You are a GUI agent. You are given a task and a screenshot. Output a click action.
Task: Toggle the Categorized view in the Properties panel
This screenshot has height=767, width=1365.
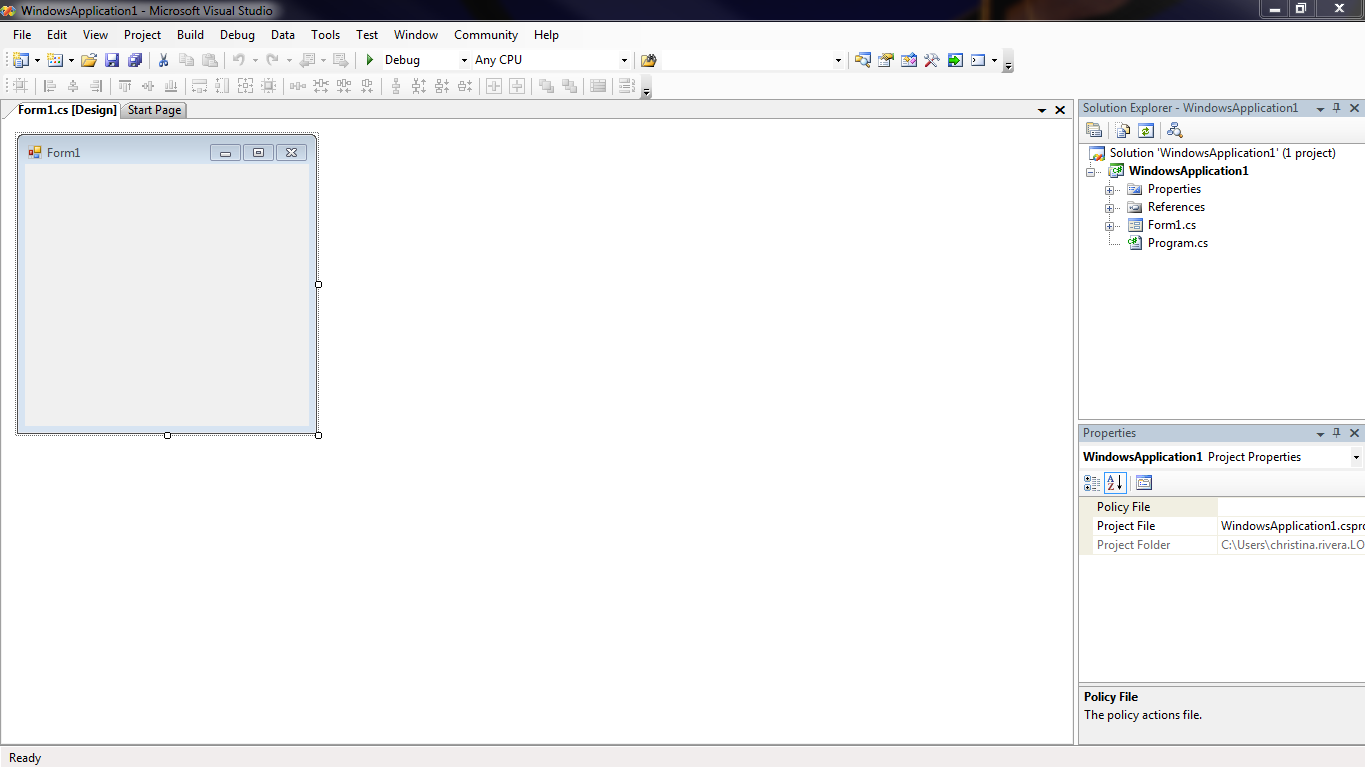coord(1092,483)
